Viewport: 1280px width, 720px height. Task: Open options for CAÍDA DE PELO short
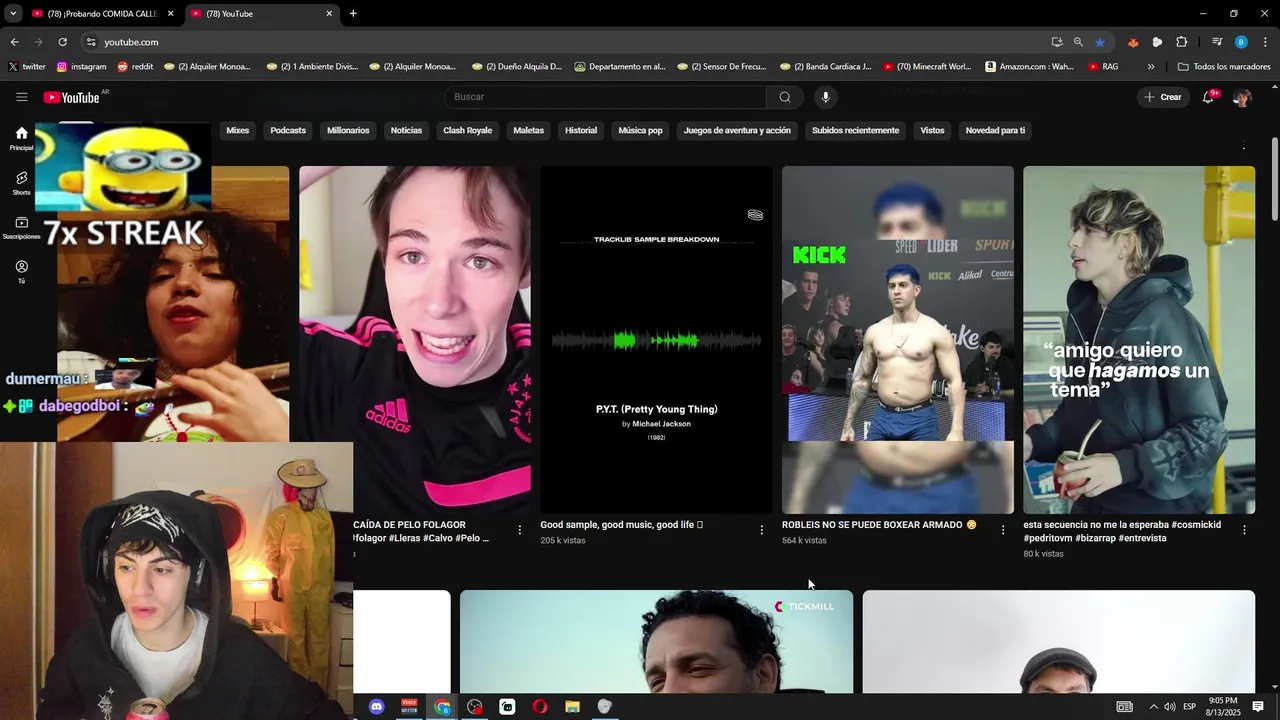(519, 530)
